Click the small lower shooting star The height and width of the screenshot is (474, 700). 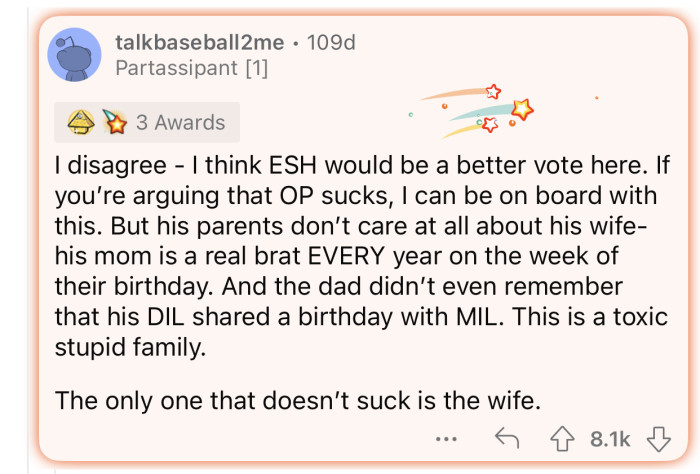488,125
